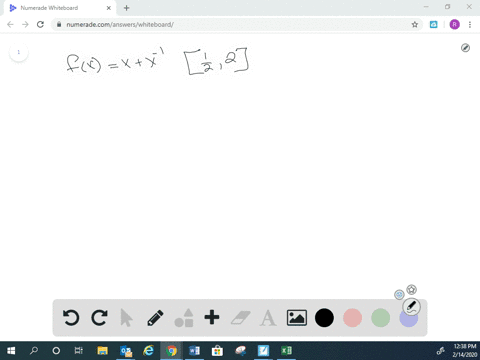Open Outlook from the taskbar
Screen dimensions: 480x360
(126, 351)
